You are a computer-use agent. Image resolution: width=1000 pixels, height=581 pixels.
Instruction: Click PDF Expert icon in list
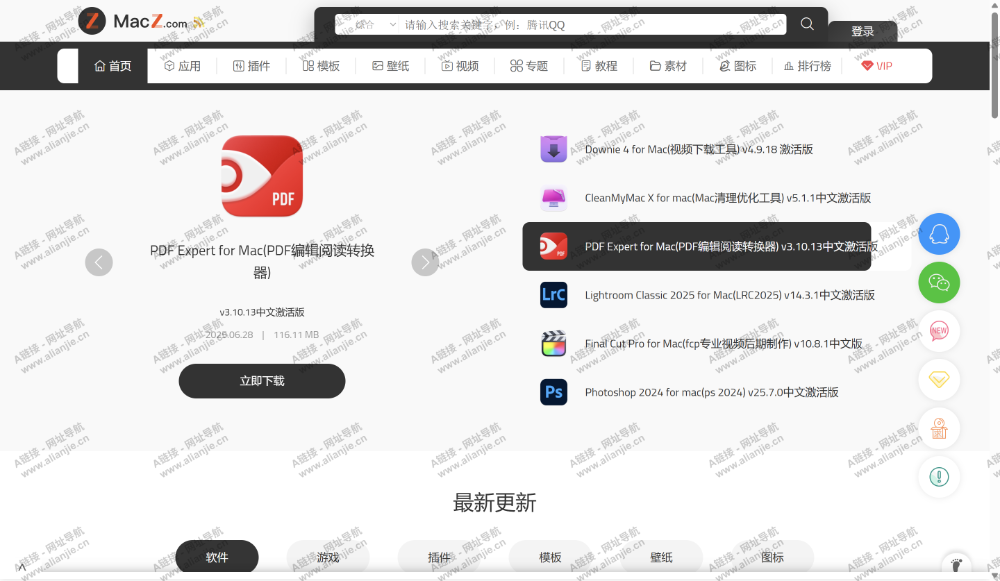tap(554, 246)
